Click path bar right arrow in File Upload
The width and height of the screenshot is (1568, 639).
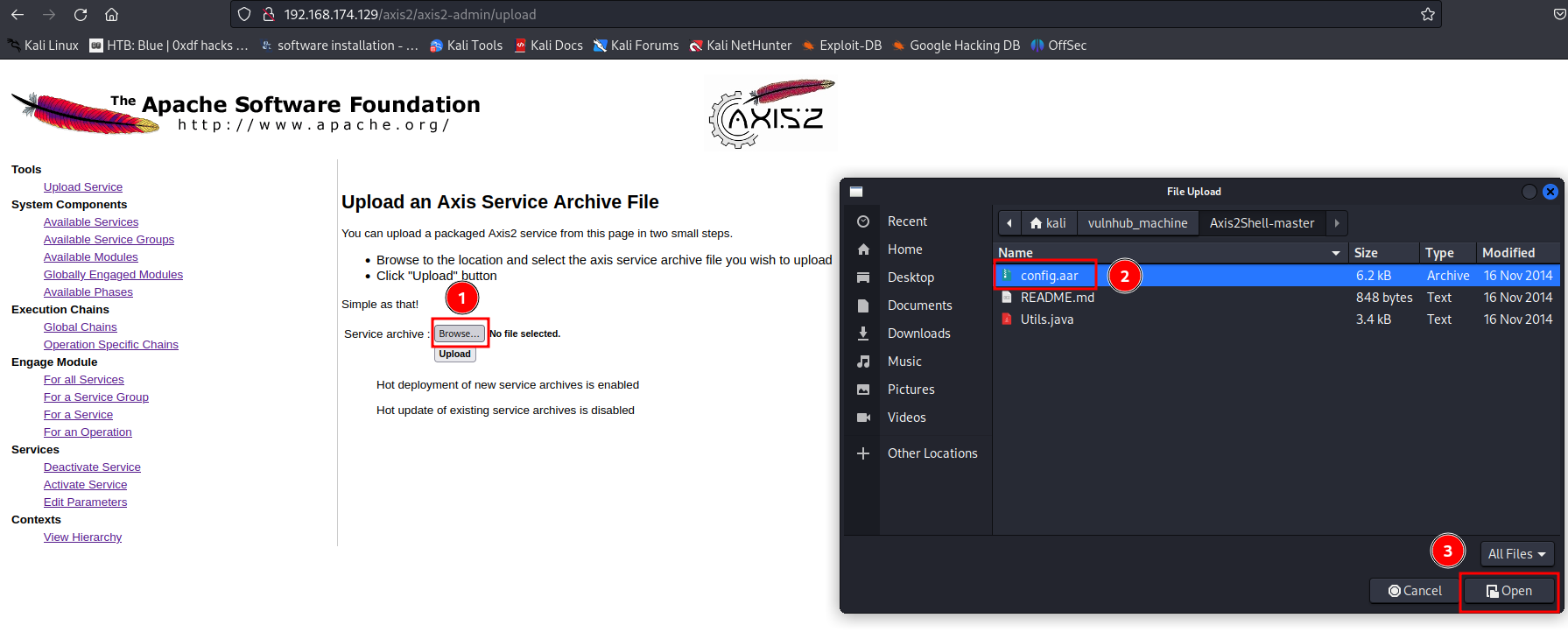tap(1336, 223)
